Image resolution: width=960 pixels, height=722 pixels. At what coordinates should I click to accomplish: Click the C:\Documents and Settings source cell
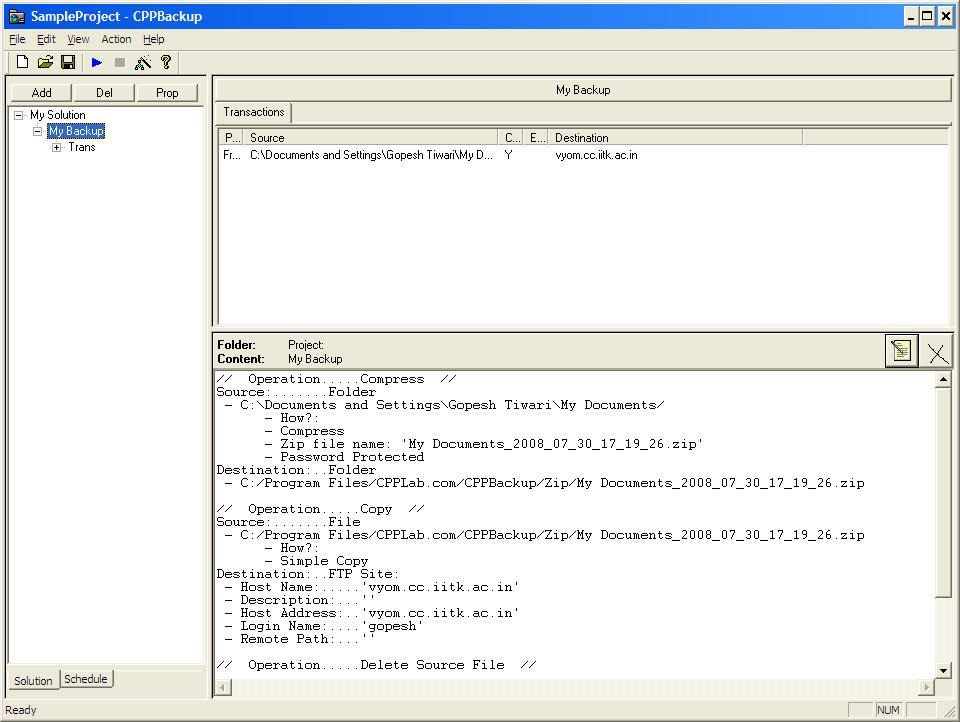tap(371, 155)
